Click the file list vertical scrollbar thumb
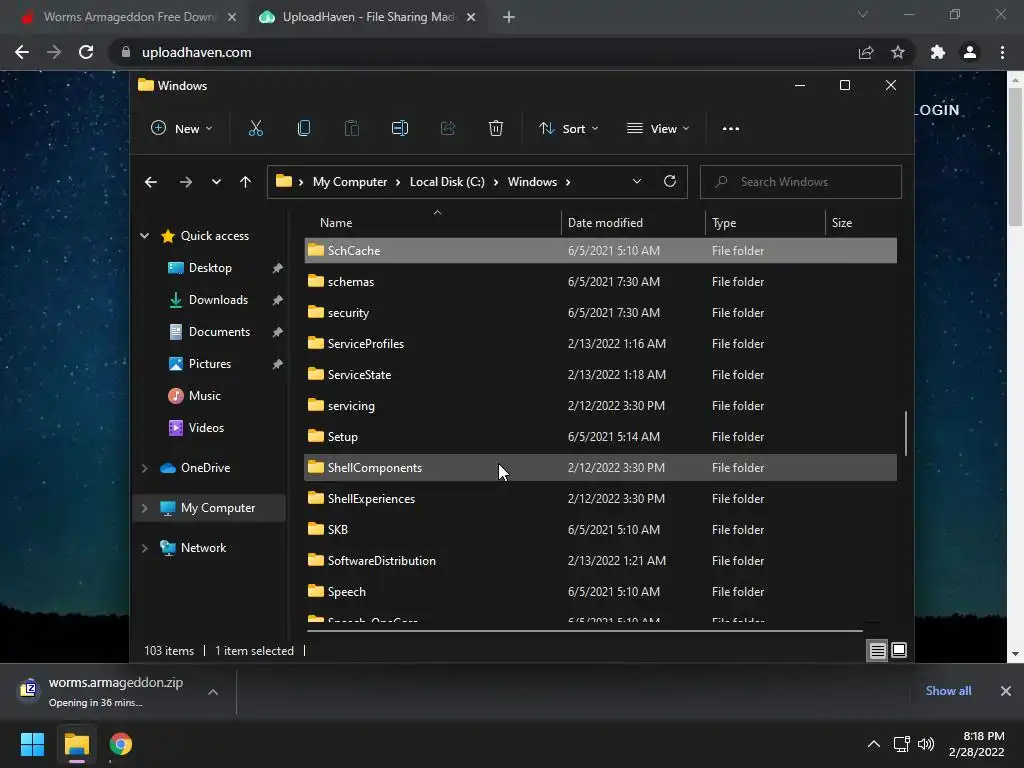Viewport: 1024px width, 768px height. [906, 433]
